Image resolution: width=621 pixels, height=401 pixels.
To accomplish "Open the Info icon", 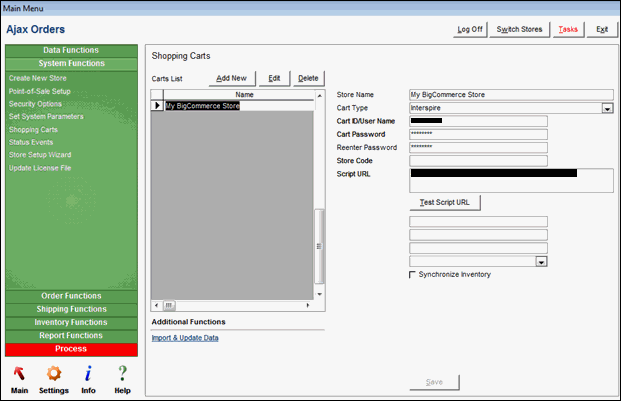I will click(88, 380).
